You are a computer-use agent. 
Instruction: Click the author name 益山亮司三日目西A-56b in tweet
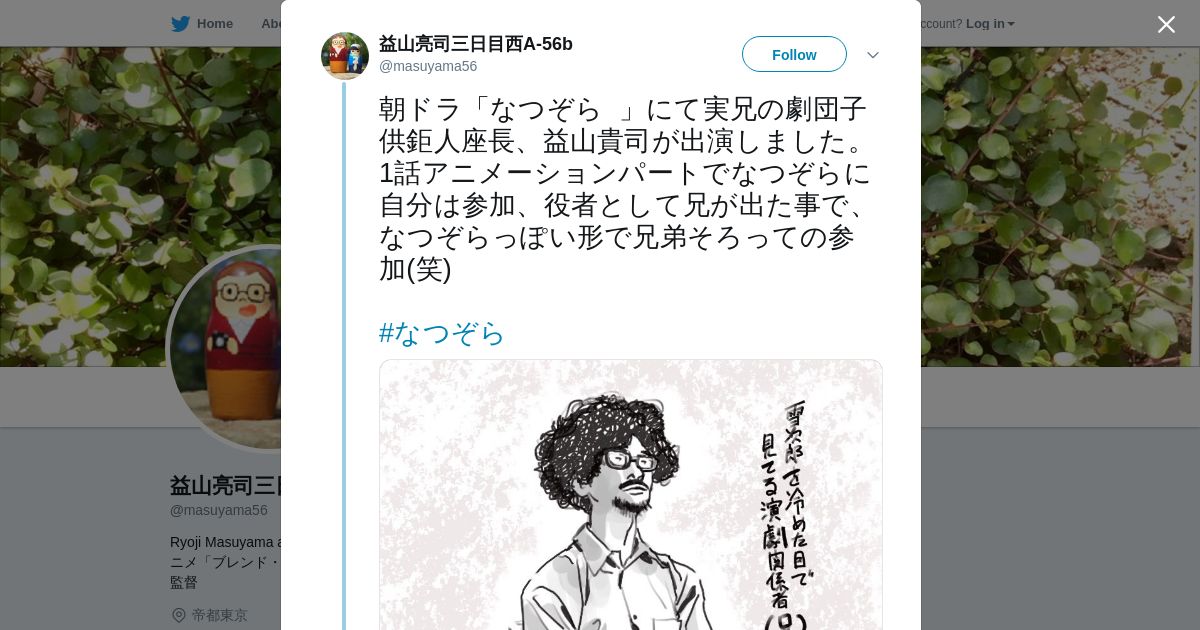(x=476, y=44)
